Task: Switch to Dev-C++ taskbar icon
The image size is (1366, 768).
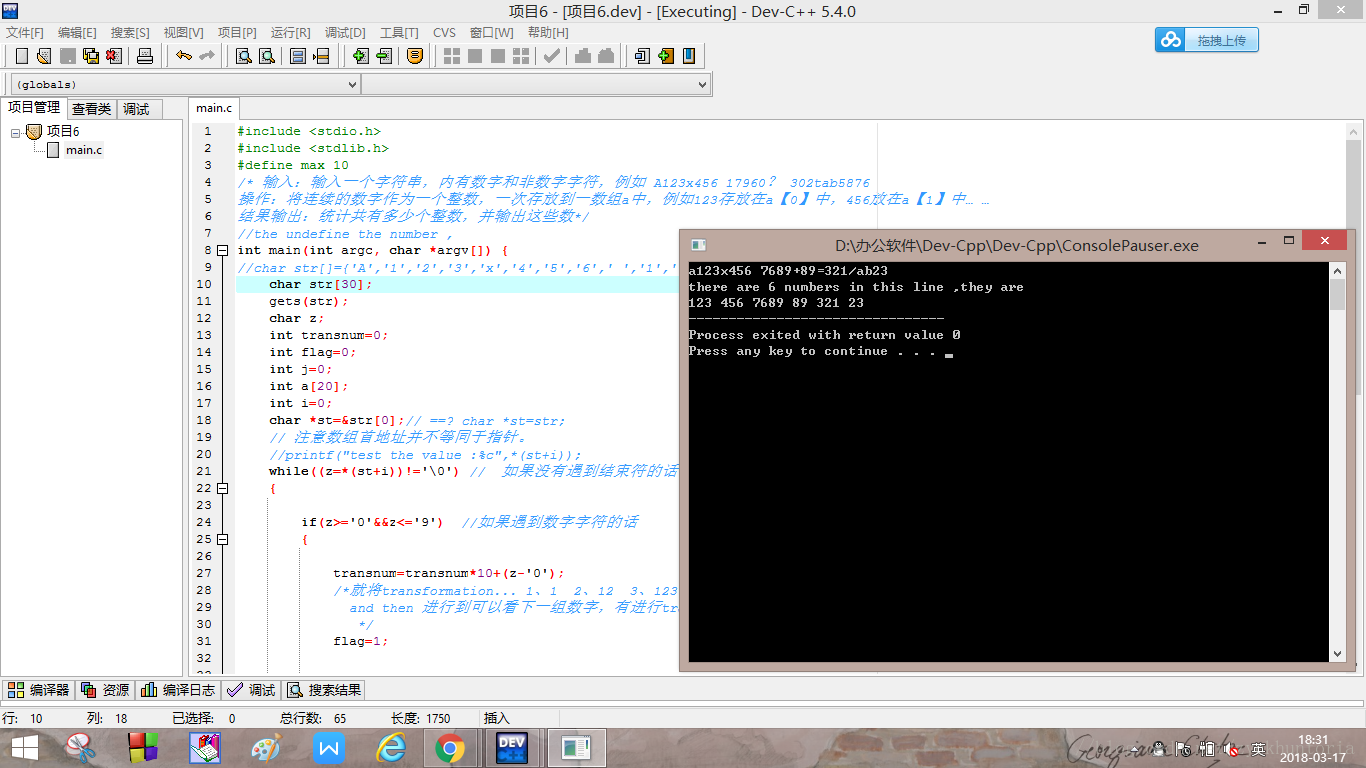Action: click(x=512, y=747)
